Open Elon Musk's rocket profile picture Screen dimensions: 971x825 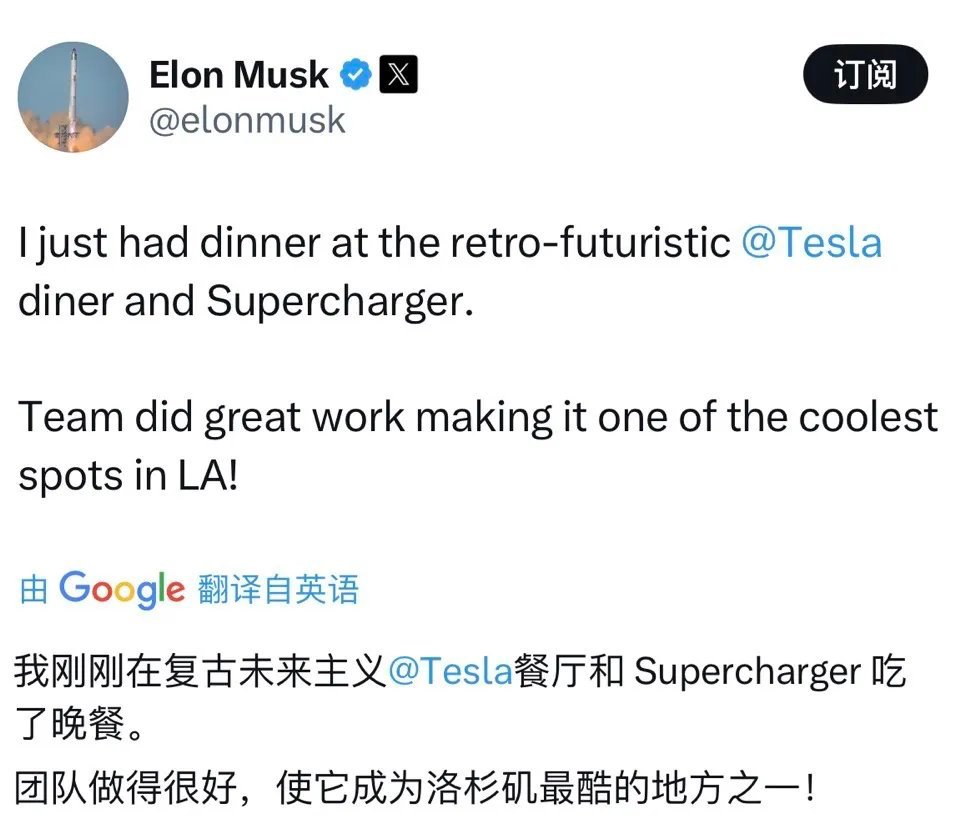click(x=73, y=97)
